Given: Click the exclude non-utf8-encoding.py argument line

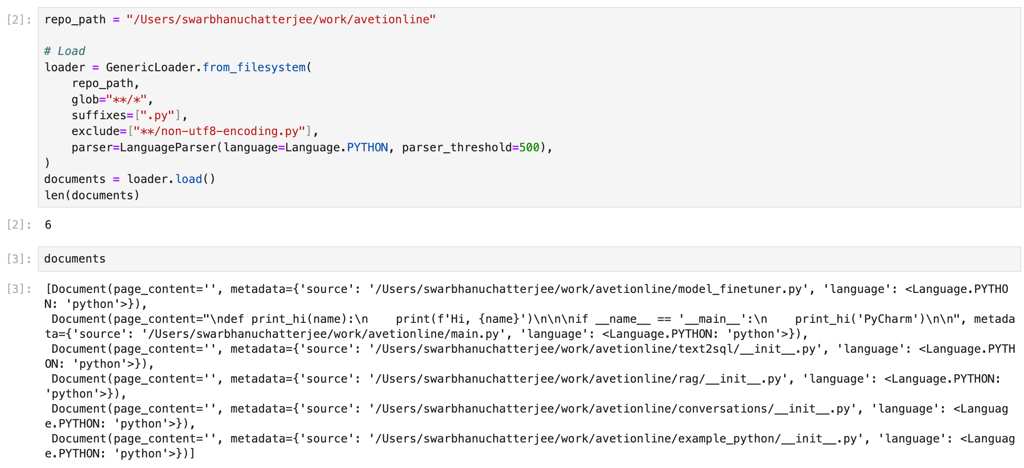Looking at the screenshot, I should (x=194, y=131).
